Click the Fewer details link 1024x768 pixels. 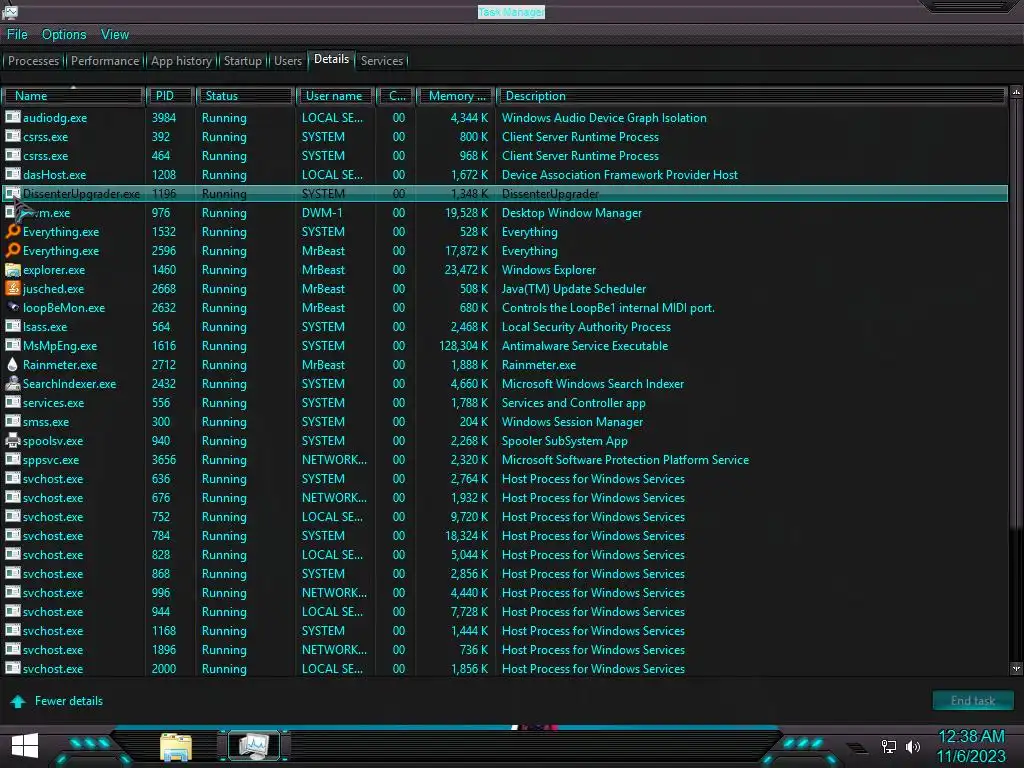click(x=69, y=701)
